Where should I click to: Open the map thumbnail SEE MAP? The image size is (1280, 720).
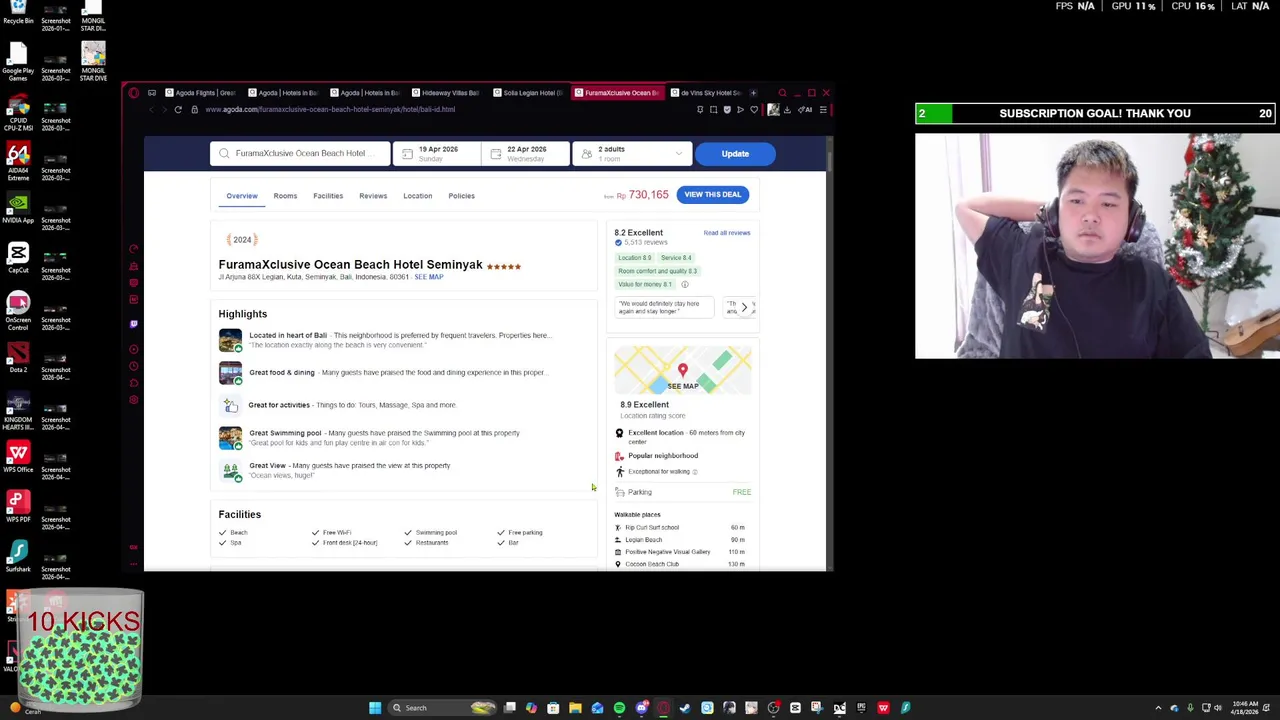point(683,371)
